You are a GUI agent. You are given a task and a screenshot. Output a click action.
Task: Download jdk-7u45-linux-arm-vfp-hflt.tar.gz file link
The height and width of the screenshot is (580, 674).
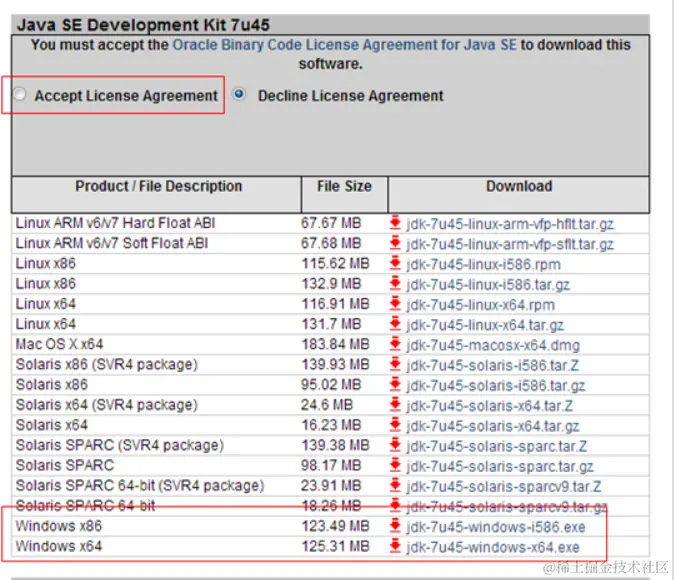(x=510, y=224)
